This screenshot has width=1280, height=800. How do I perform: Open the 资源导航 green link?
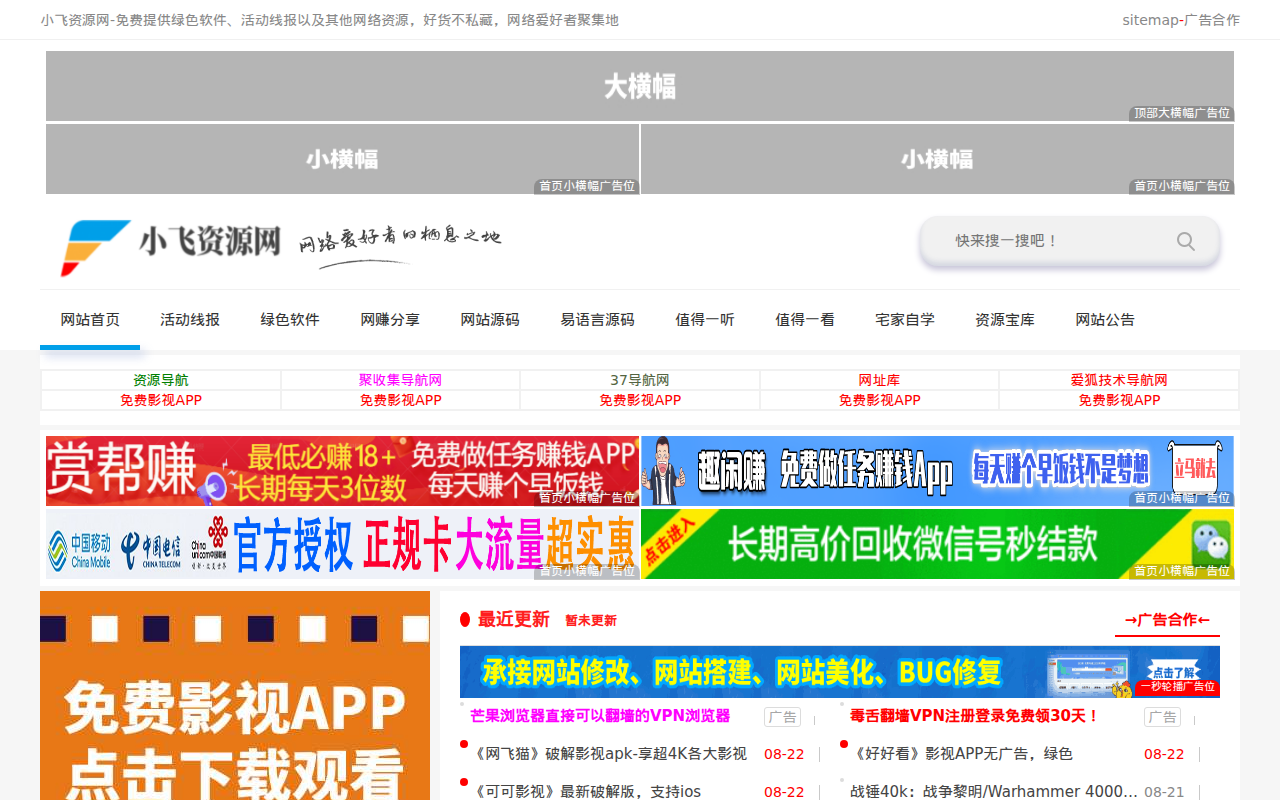pos(161,380)
